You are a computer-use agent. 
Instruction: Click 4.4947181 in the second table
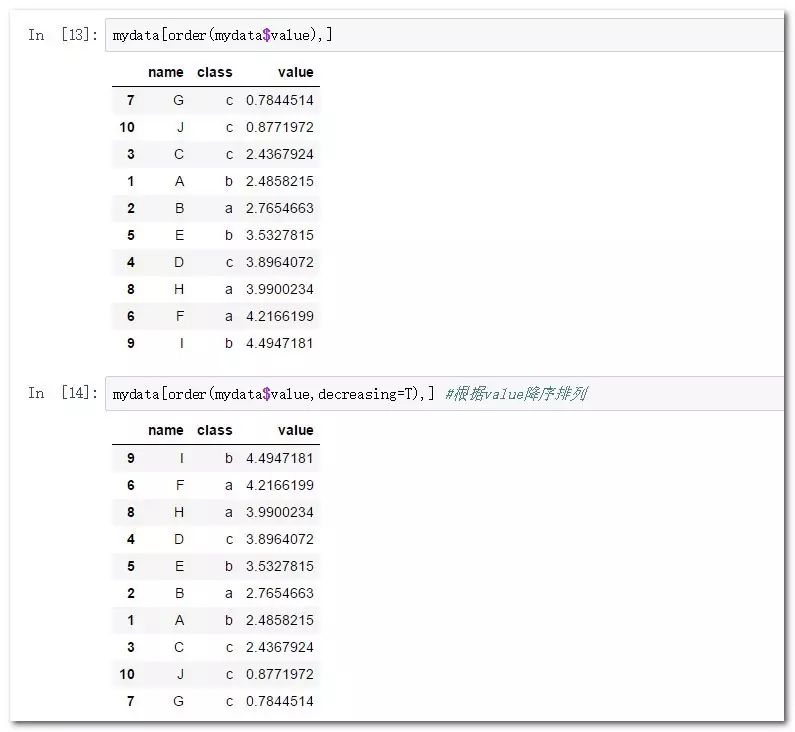(280, 458)
